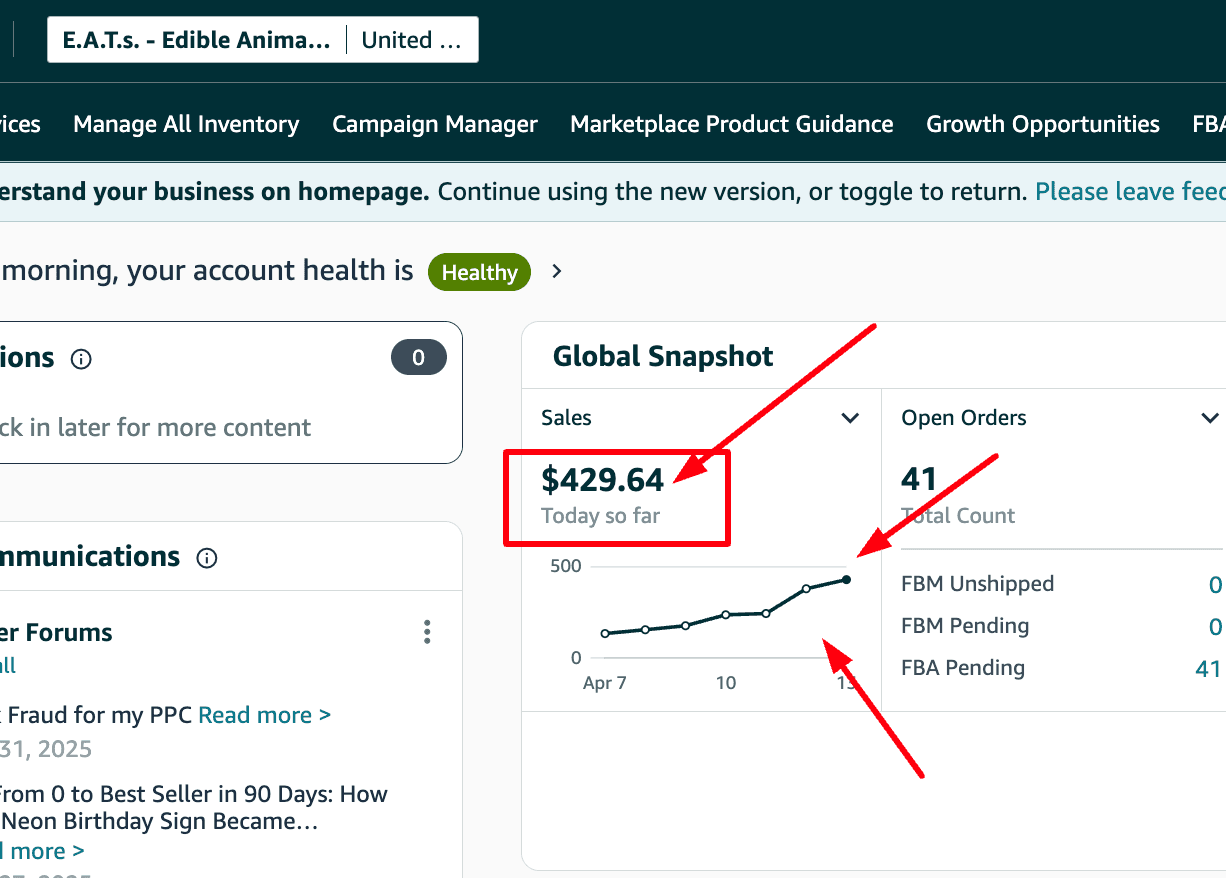The width and height of the screenshot is (1226, 878).
Task: Go to Campaign Manager
Action: [435, 124]
